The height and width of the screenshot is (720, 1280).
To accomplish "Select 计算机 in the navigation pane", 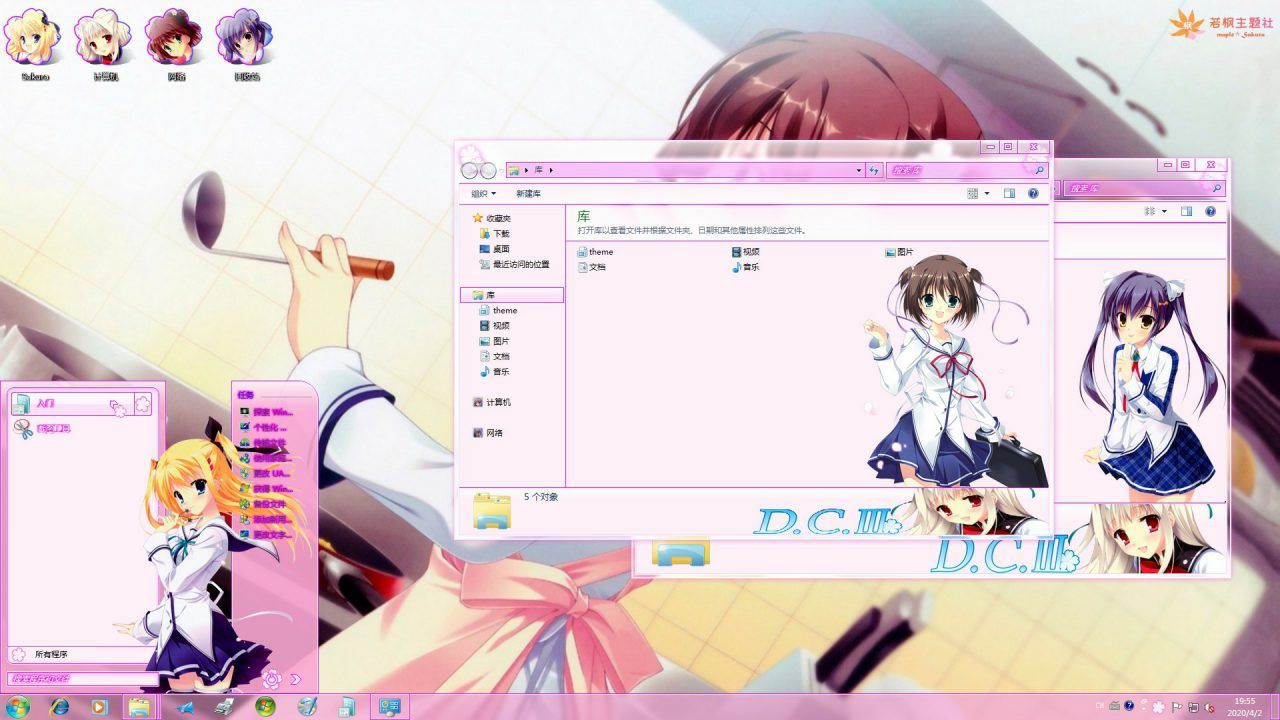I will 491,402.
